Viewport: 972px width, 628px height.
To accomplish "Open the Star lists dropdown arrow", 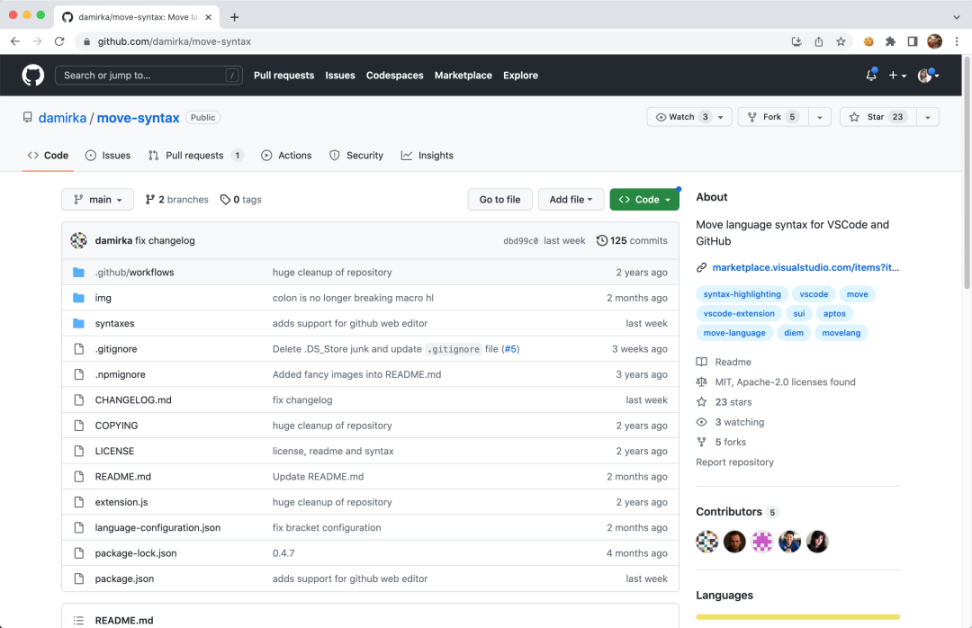I will tap(928, 117).
